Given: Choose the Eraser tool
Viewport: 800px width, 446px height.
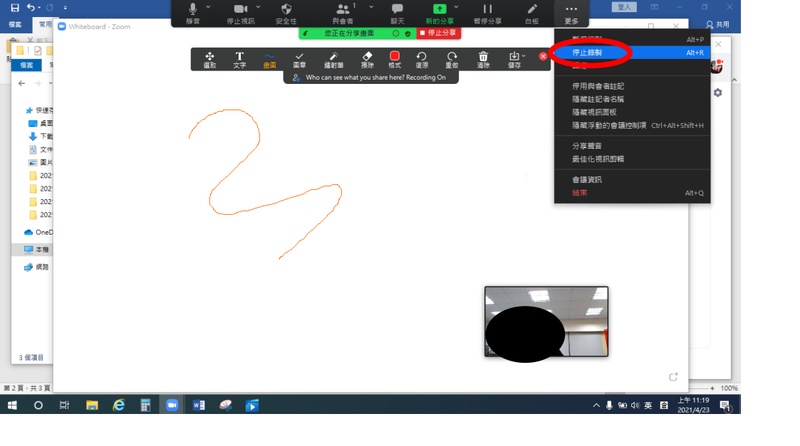Looking at the screenshot, I should 367,59.
